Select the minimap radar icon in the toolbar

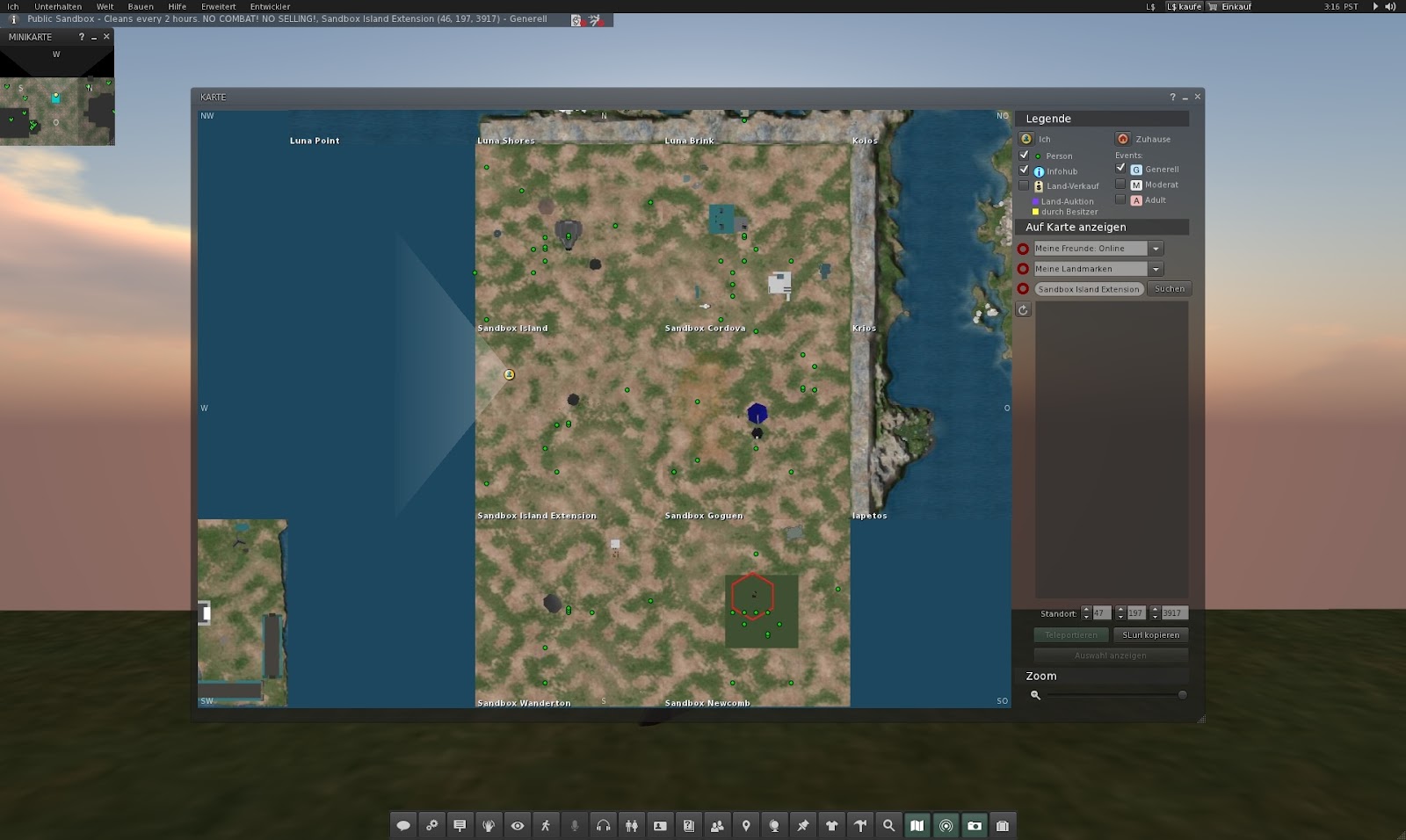(x=946, y=825)
